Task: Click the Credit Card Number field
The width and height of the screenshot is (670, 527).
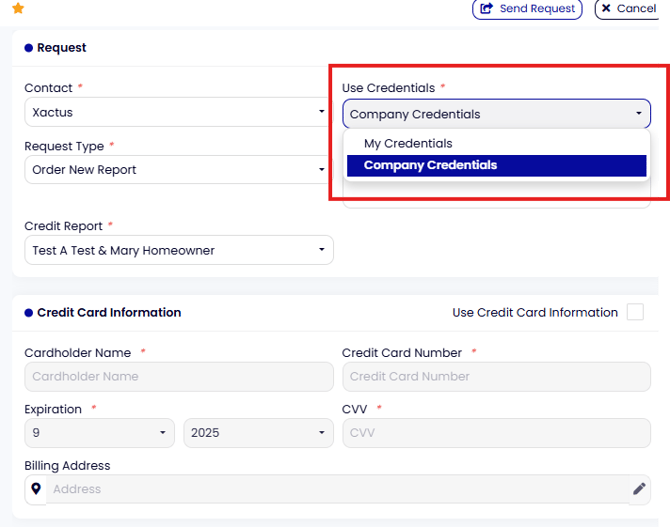Action: click(x=496, y=377)
